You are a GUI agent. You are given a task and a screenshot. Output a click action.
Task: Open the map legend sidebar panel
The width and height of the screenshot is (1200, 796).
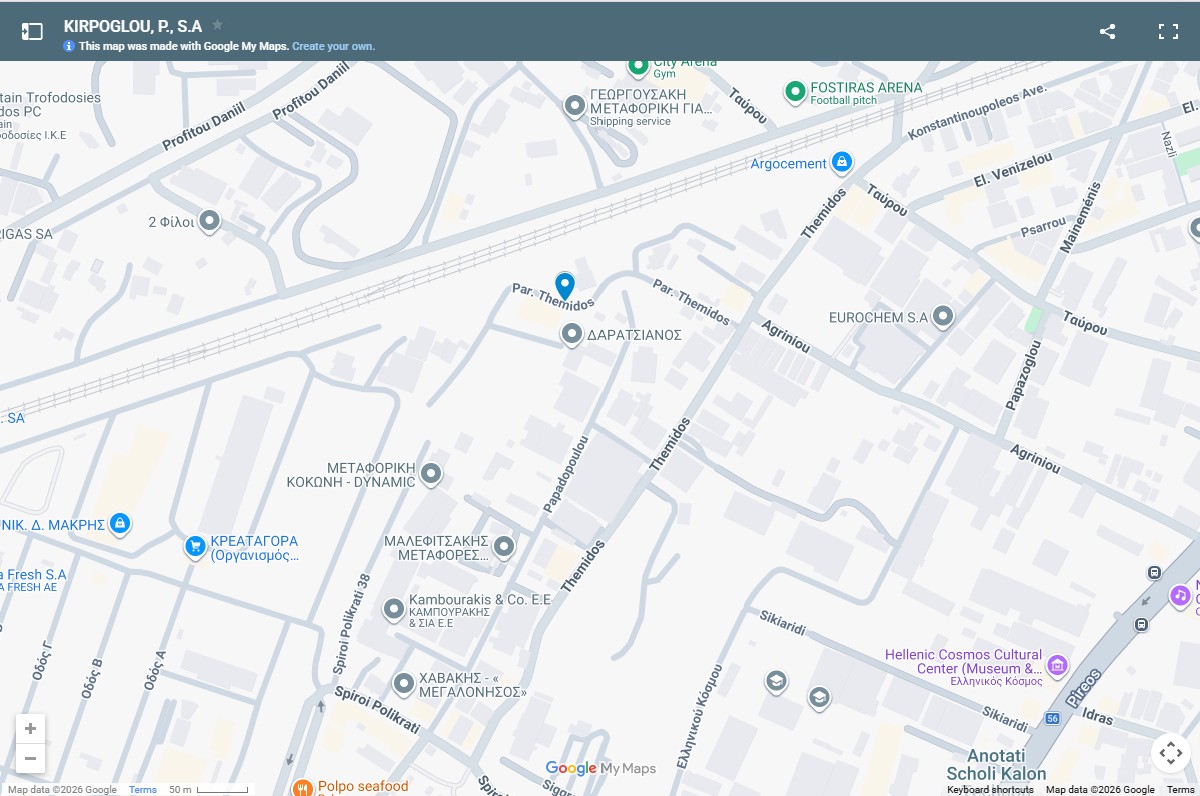(x=32, y=31)
